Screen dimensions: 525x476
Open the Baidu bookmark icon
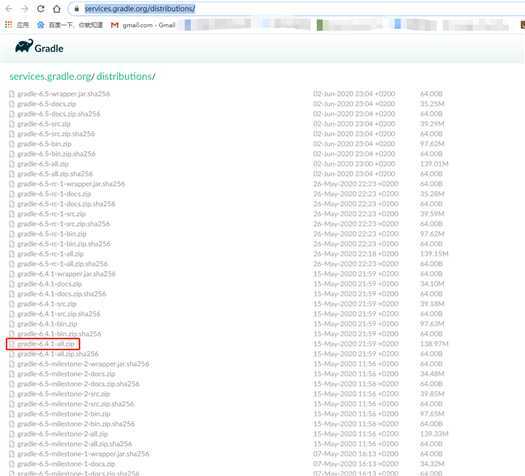point(41,25)
